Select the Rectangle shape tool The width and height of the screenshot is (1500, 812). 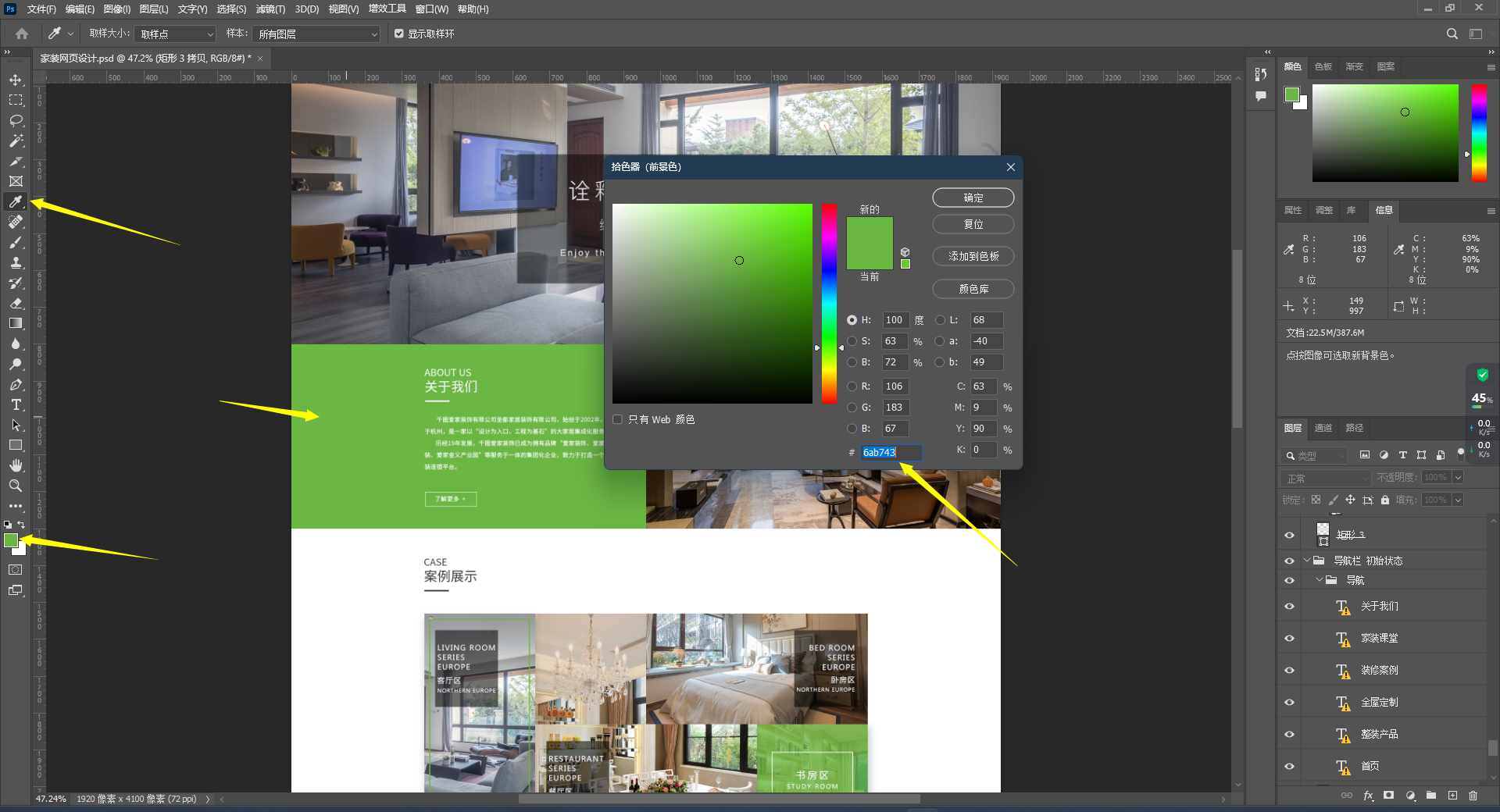click(16, 445)
